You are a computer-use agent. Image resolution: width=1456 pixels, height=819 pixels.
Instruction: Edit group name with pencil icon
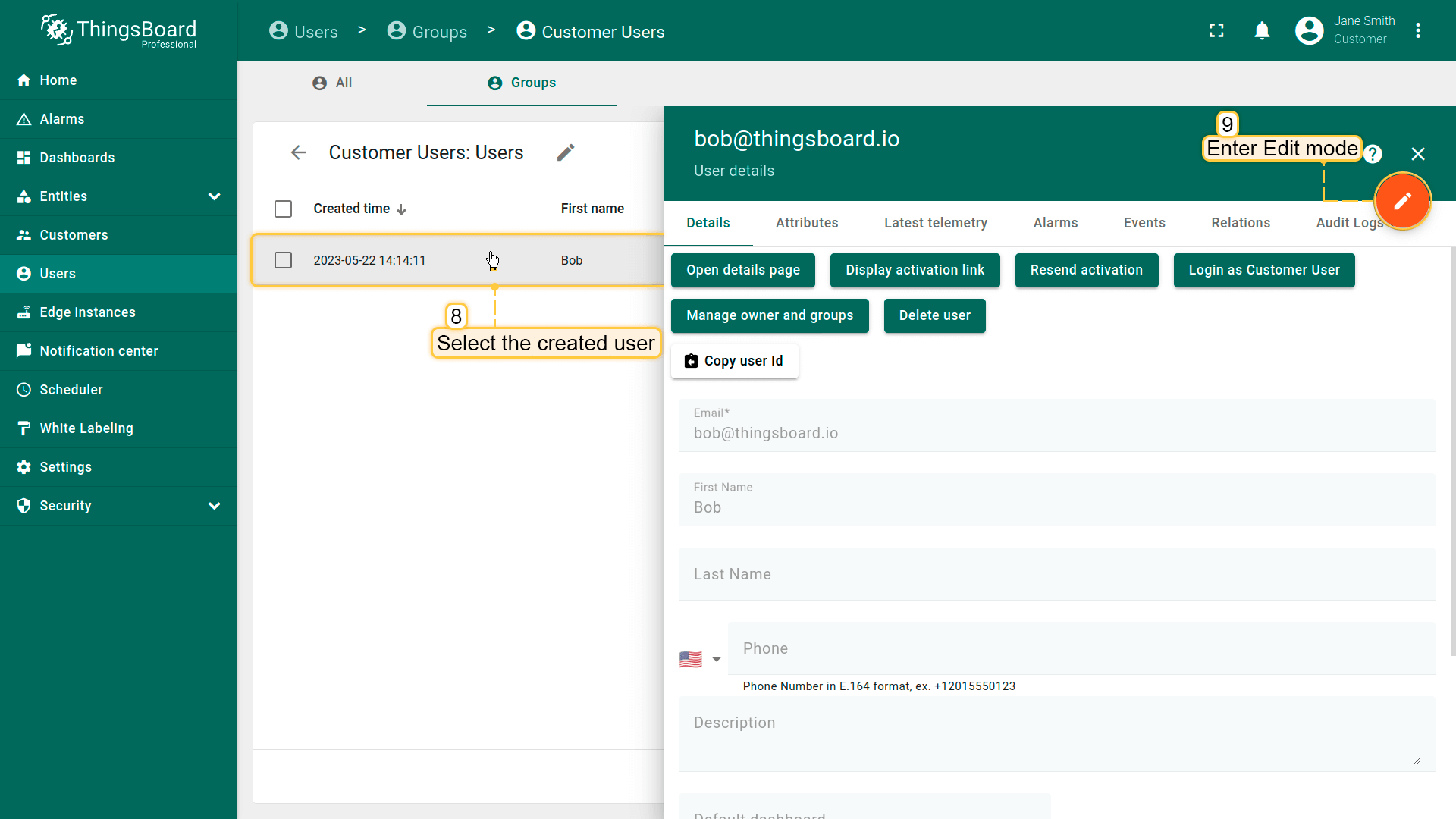pos(566,152)
